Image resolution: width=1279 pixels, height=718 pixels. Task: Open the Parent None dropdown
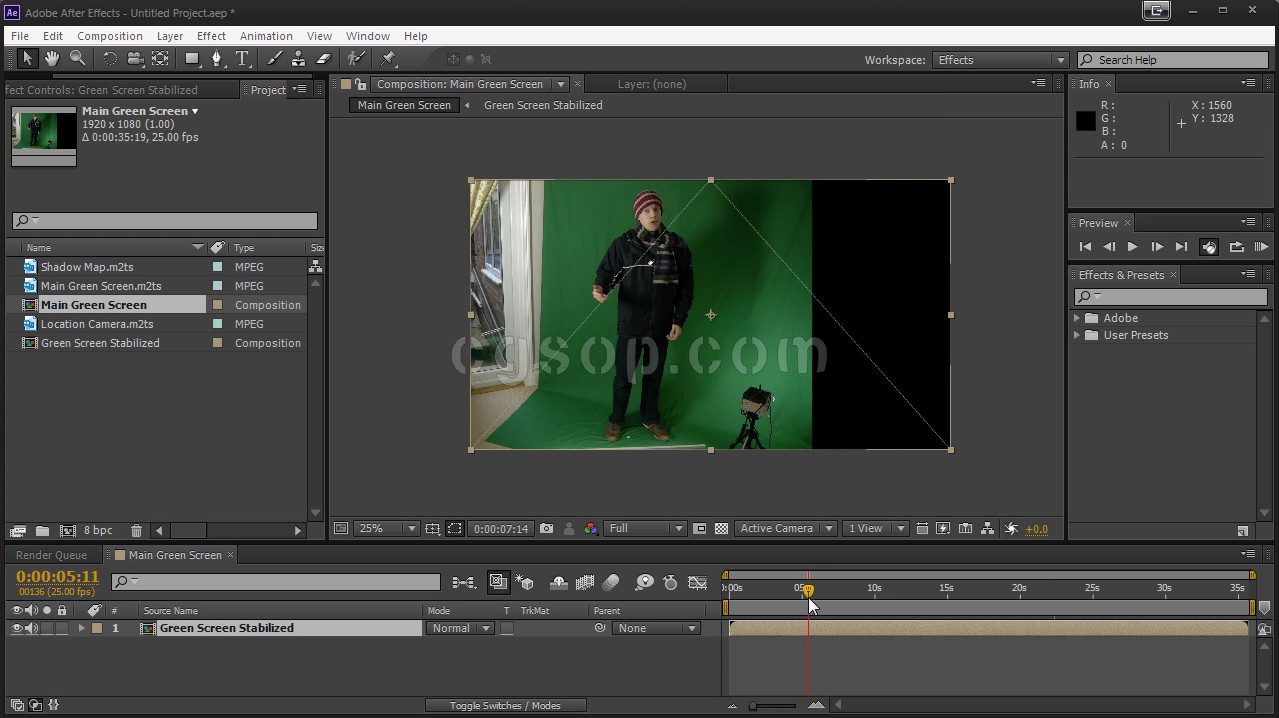(x=656, y=628)
